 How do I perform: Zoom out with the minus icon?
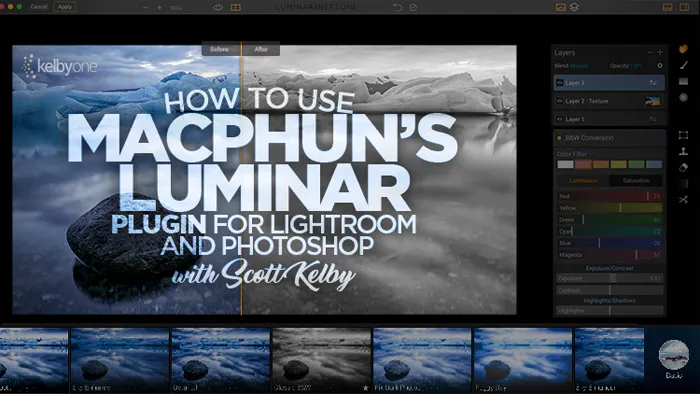pyautogui.click(x=145, y=8)
